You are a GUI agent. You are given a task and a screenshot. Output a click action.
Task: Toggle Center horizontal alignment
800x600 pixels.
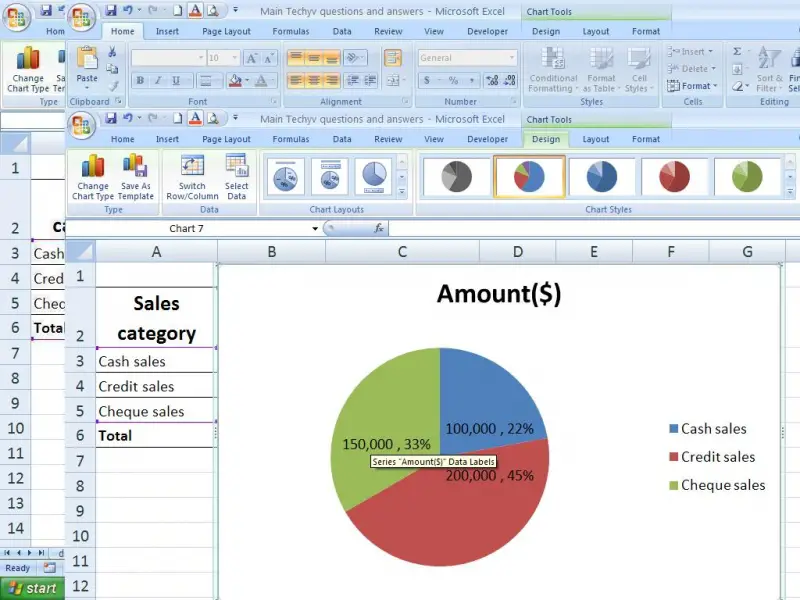(314, 80)
